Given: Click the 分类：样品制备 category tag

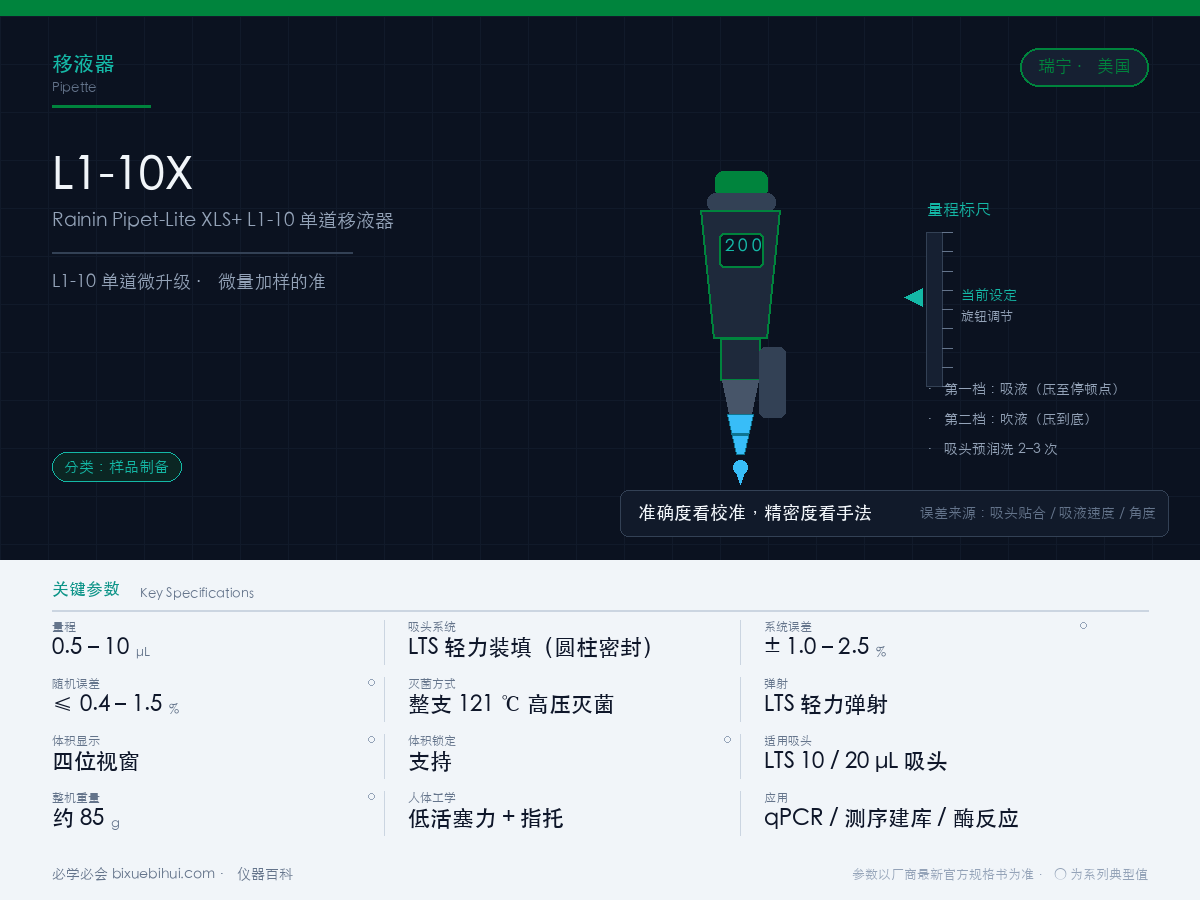Looking at the screenshot, I should (117, 467).
